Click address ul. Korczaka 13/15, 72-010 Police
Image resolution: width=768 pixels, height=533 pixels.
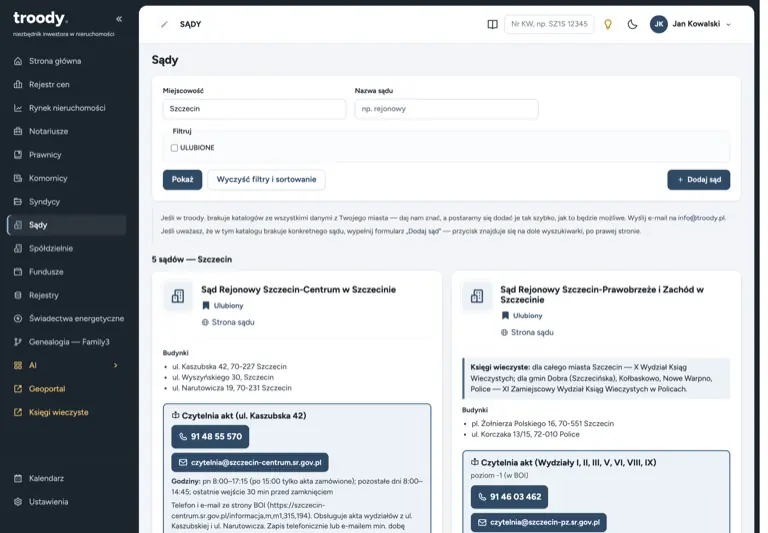pos(525,434)
